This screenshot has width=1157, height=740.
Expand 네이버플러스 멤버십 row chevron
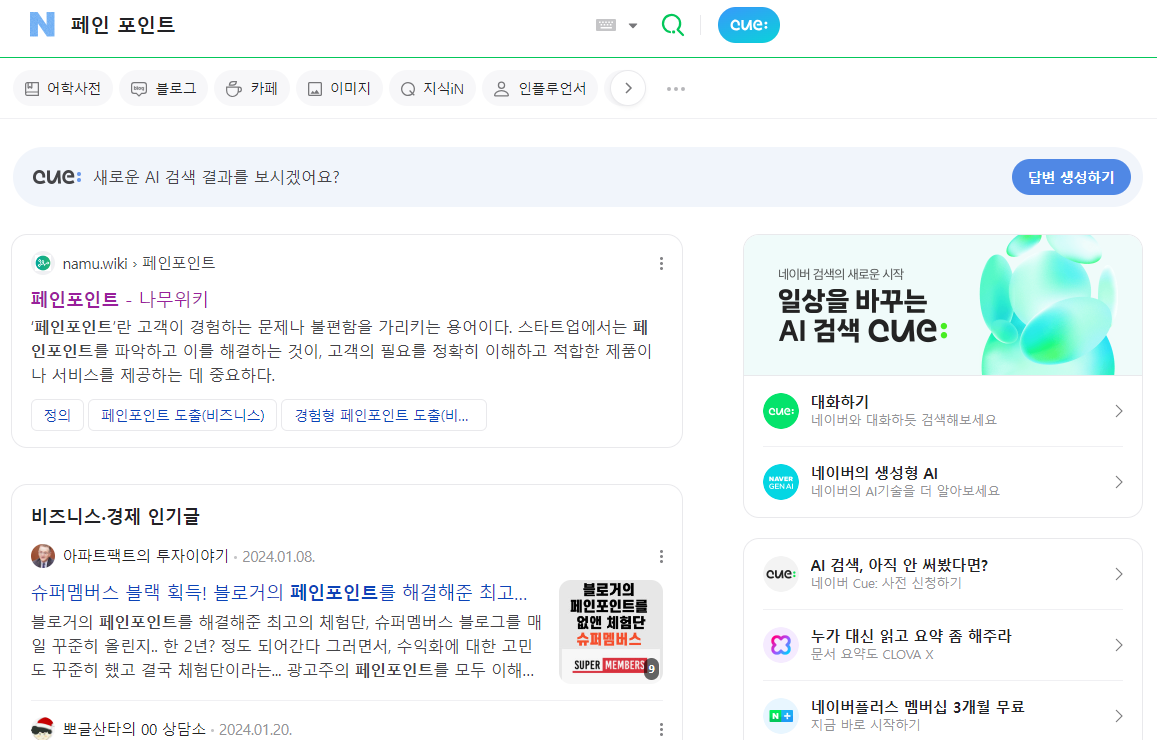point(1119,716)
